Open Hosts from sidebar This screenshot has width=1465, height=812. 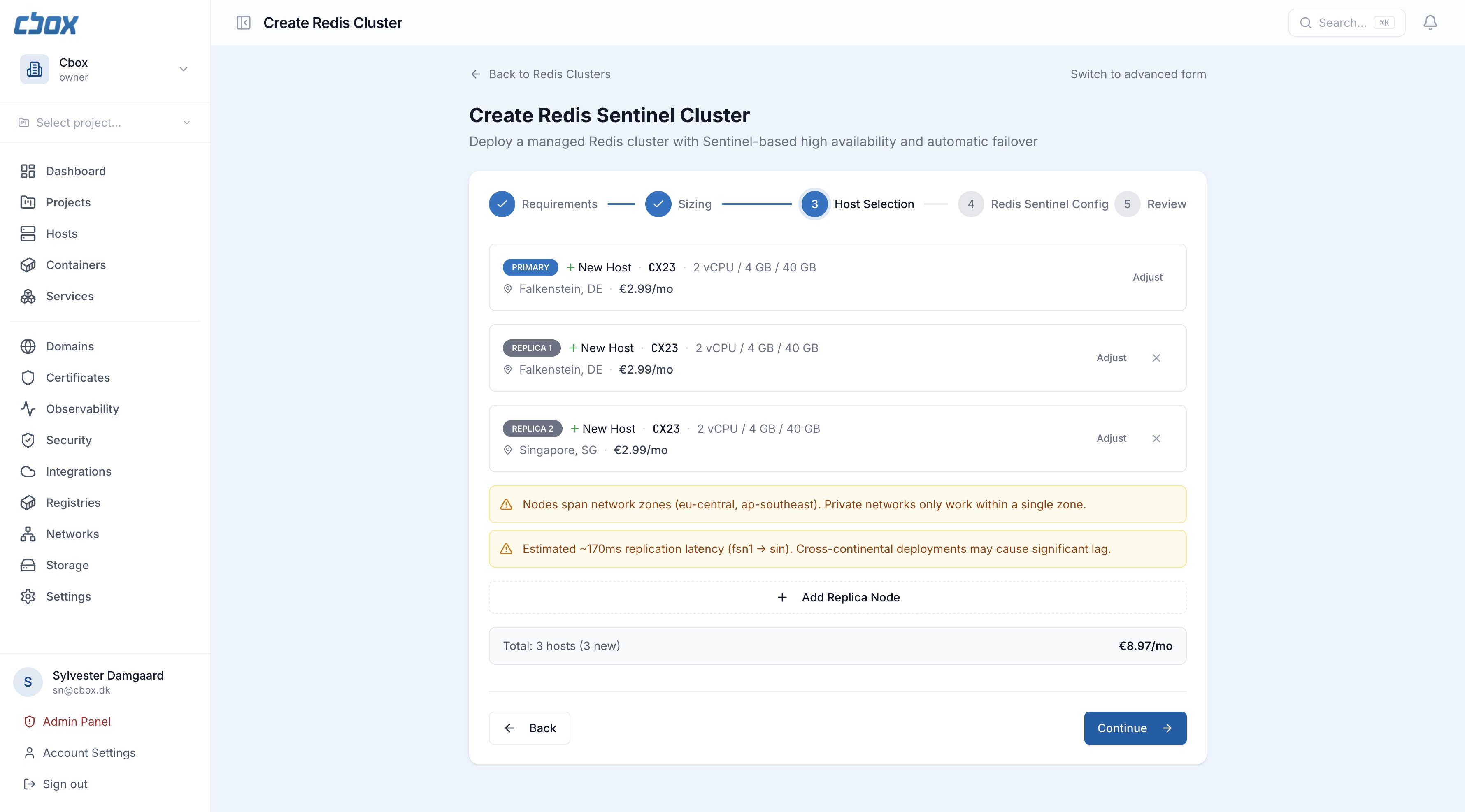tap(61, 234)
